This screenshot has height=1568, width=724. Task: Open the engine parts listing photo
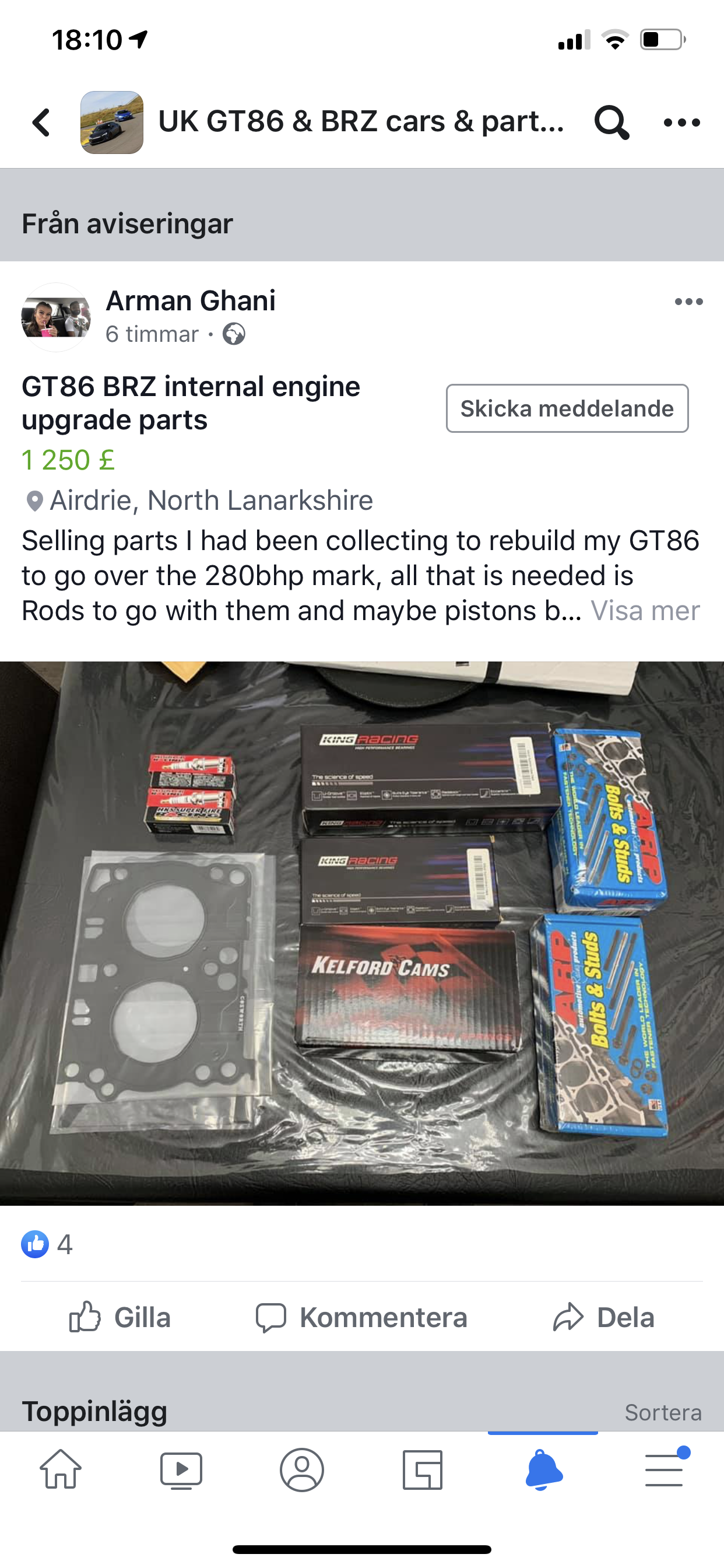(x=362, y=933)
